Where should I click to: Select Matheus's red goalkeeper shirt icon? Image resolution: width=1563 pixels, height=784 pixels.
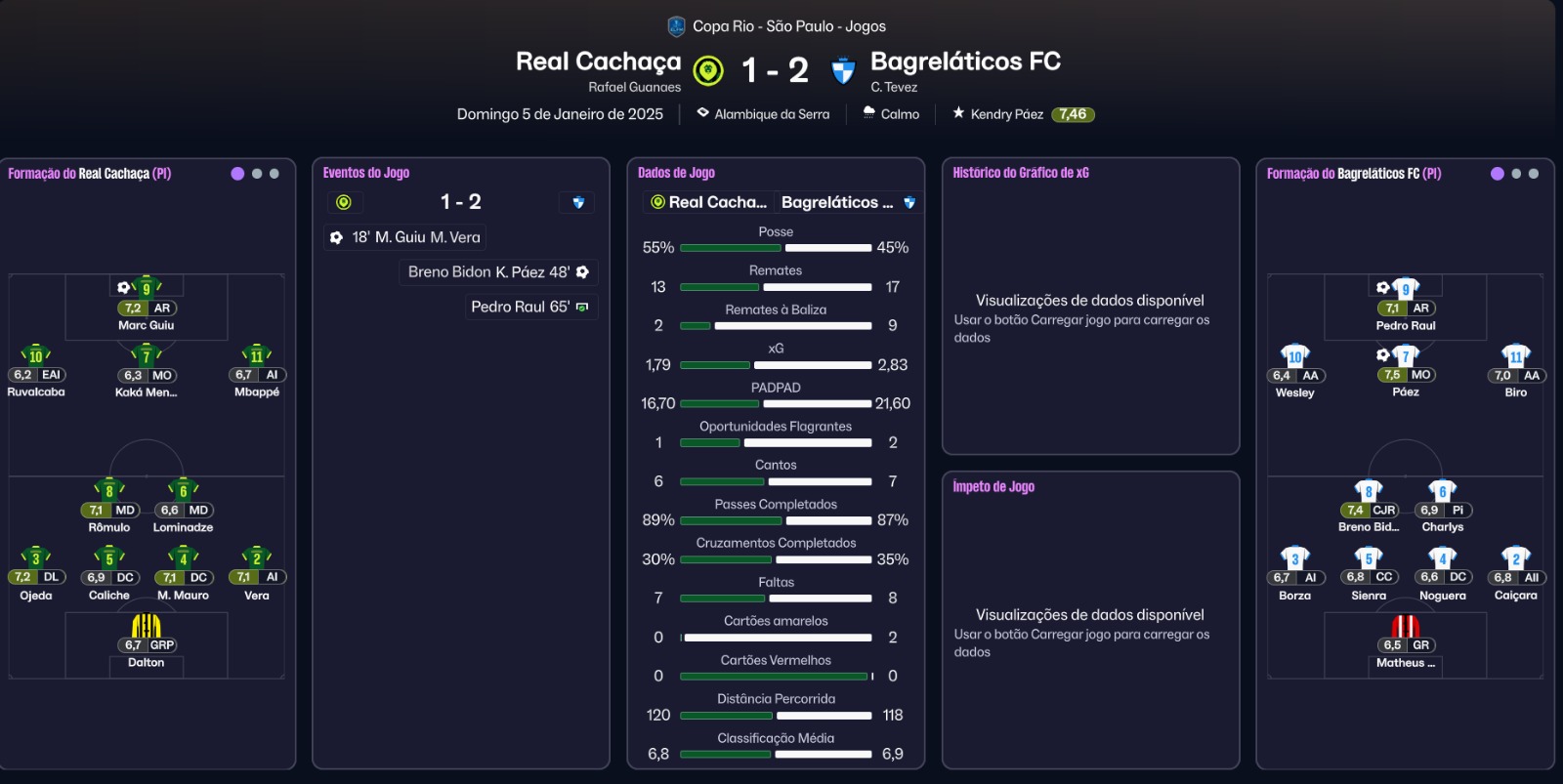[1405, 625]
